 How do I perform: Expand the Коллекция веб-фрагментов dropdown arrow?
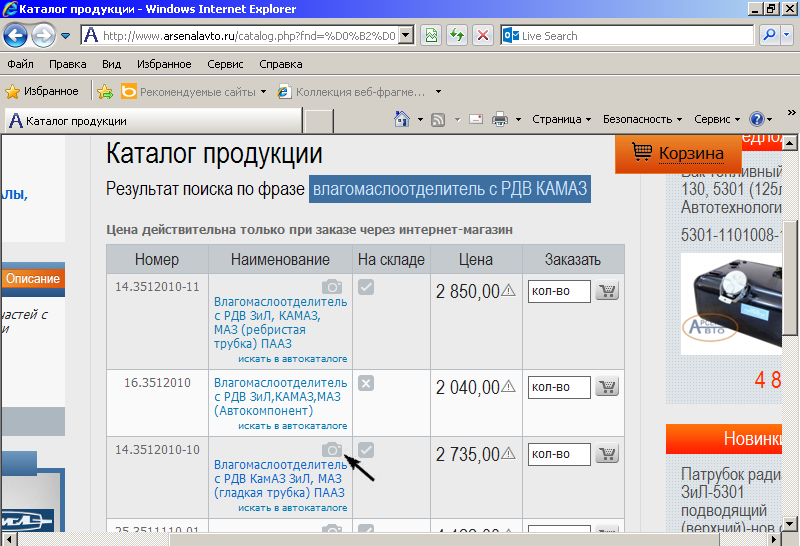pyautogui.click(x=438, y=92)
